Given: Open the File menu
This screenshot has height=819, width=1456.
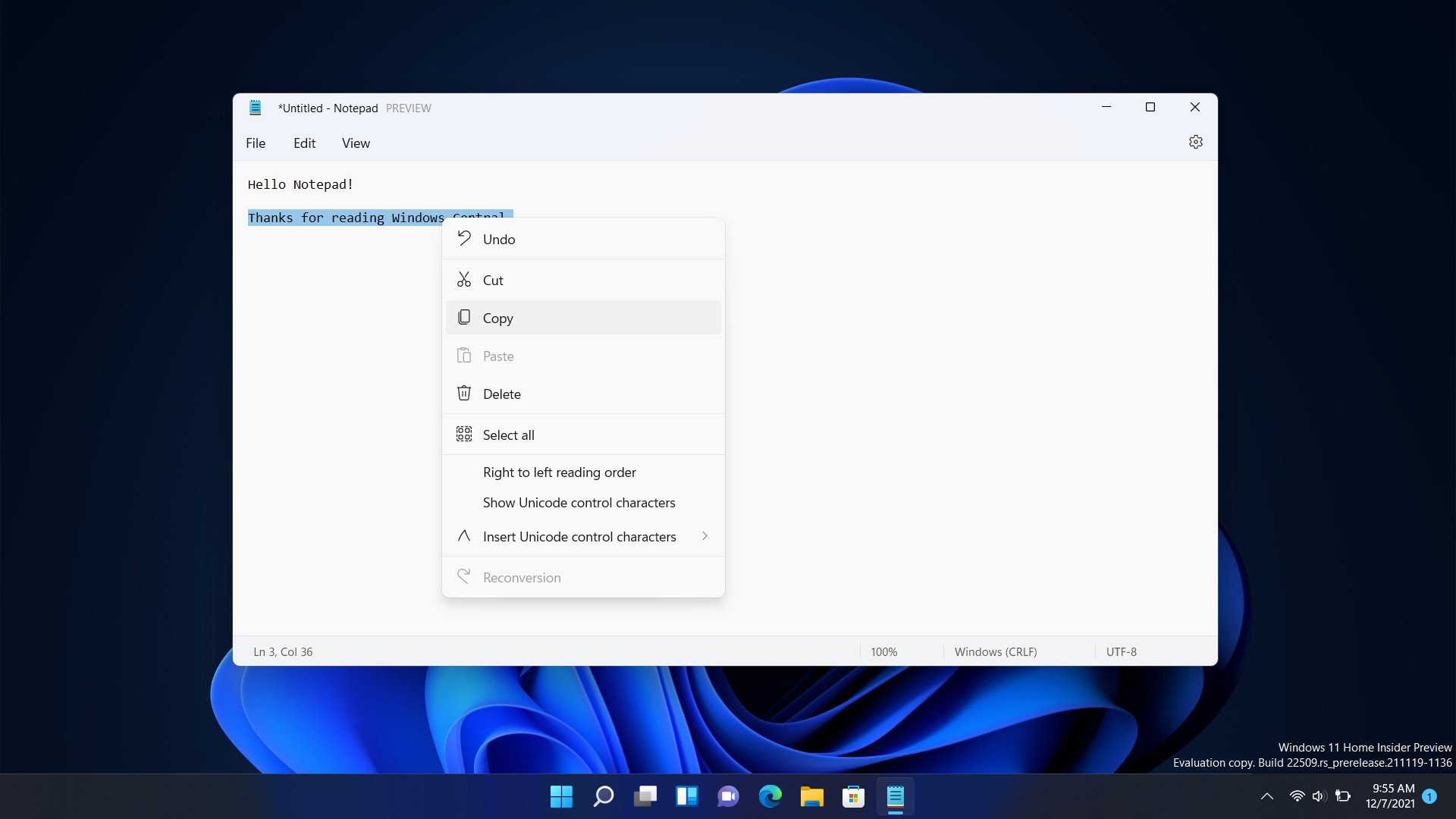Looking at the screenshot, I should (x=256, y=143).
